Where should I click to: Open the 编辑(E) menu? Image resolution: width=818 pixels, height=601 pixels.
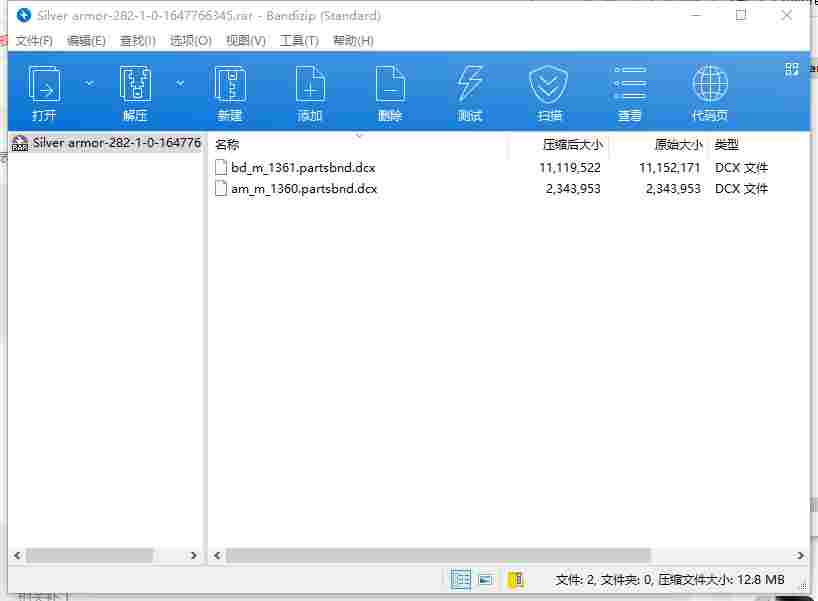[x=86, y=41]
